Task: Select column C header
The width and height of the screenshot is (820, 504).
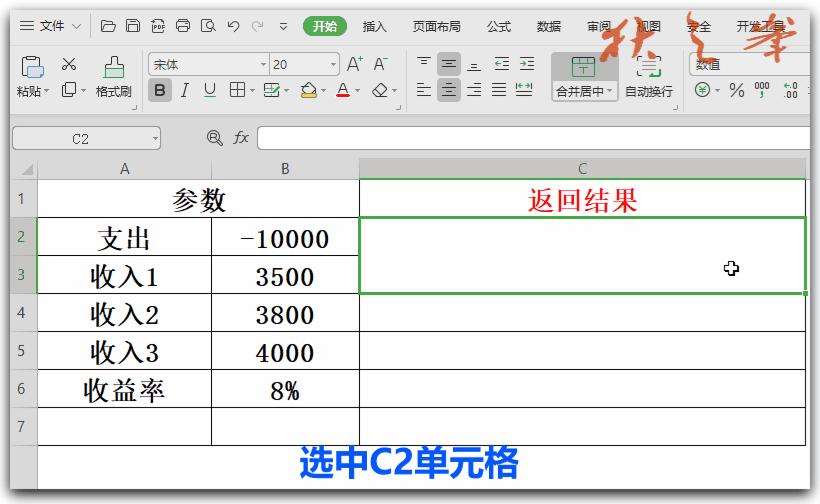Action: [582, 169]
